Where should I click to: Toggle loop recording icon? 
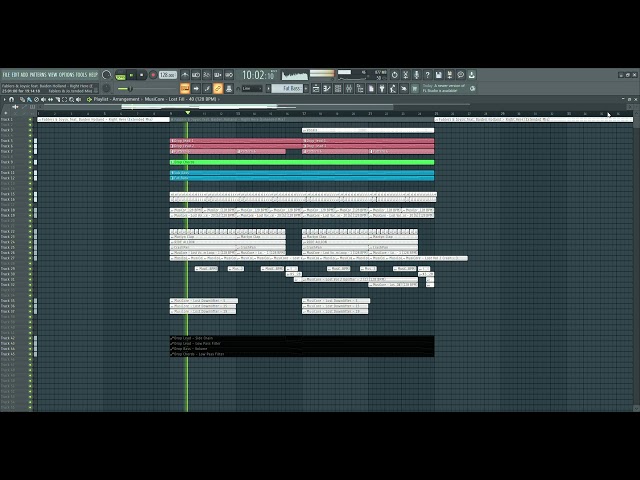[x=229, y=75]
